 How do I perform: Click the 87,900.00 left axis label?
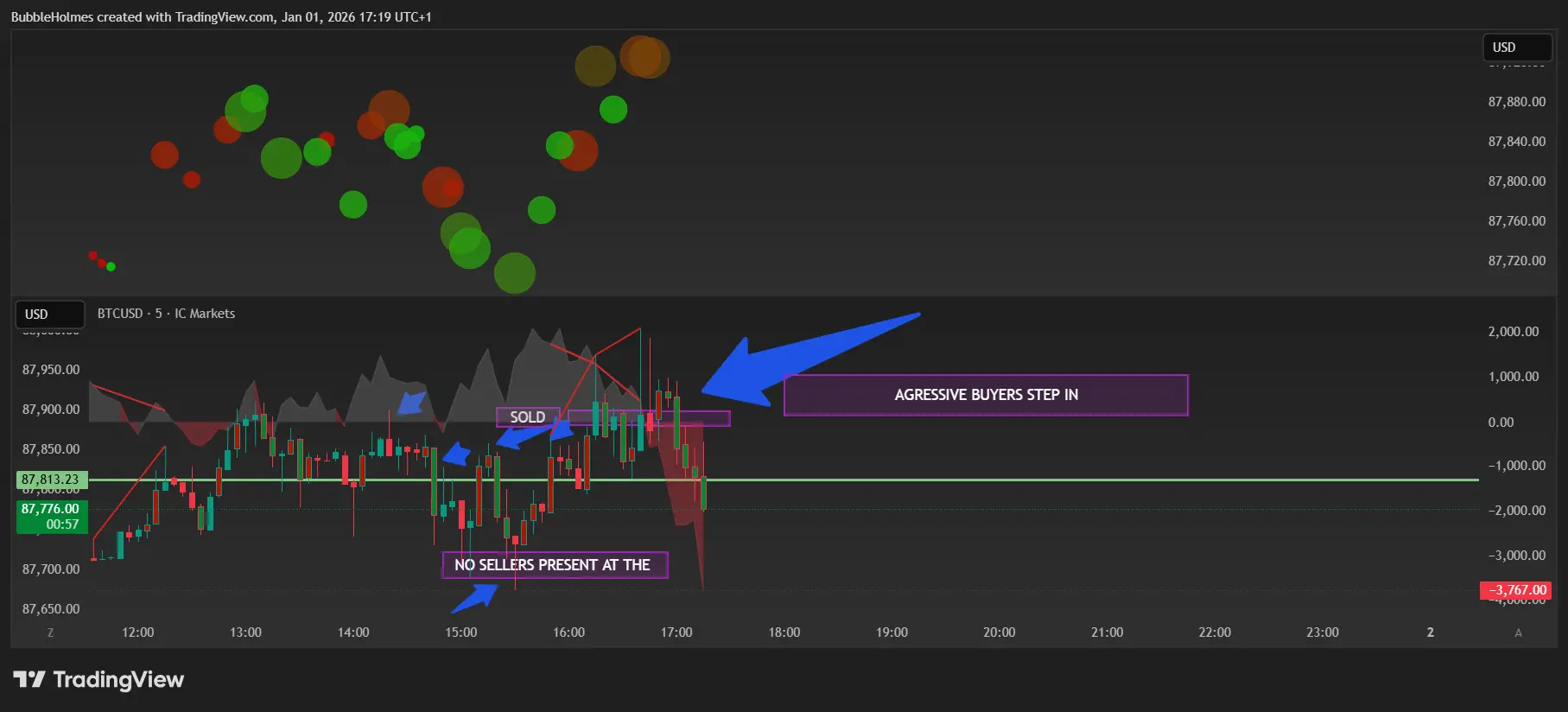[51, 410]
